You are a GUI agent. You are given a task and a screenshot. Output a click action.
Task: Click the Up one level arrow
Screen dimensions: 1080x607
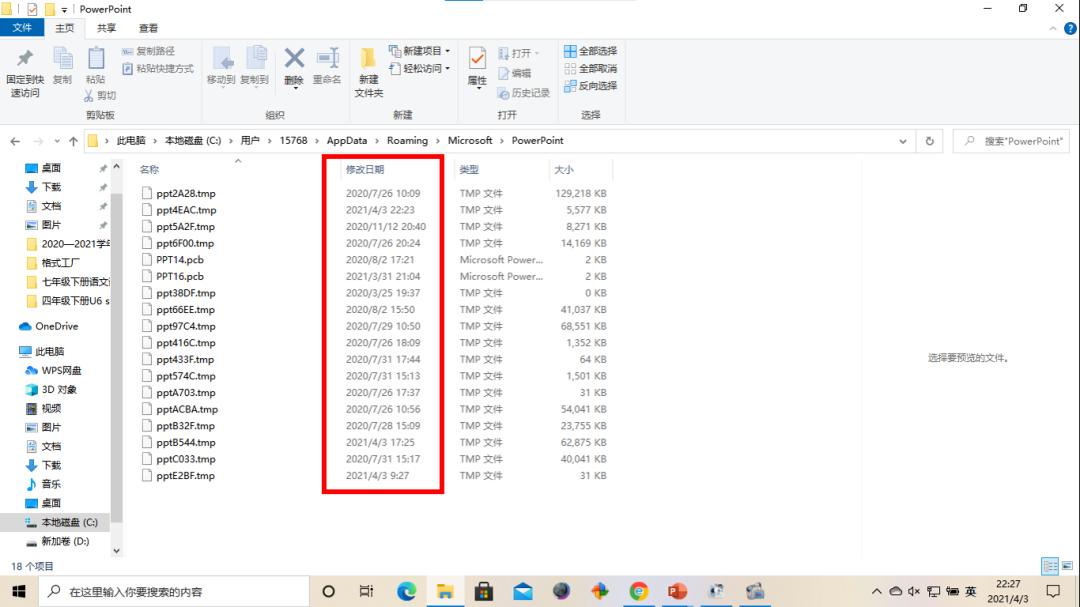pyautogui.click(x=73, y=141)
